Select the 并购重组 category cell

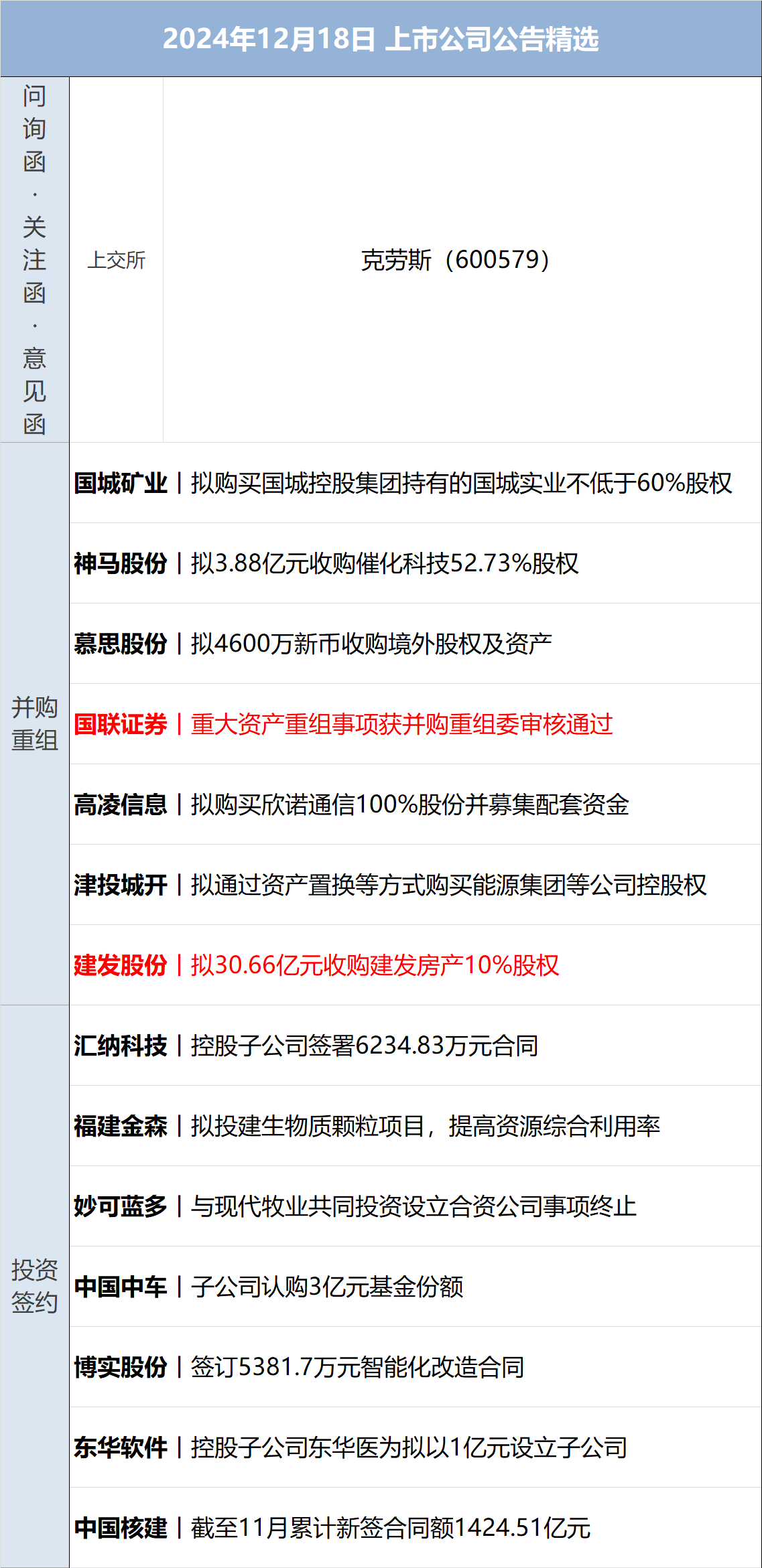coord(34,723)
